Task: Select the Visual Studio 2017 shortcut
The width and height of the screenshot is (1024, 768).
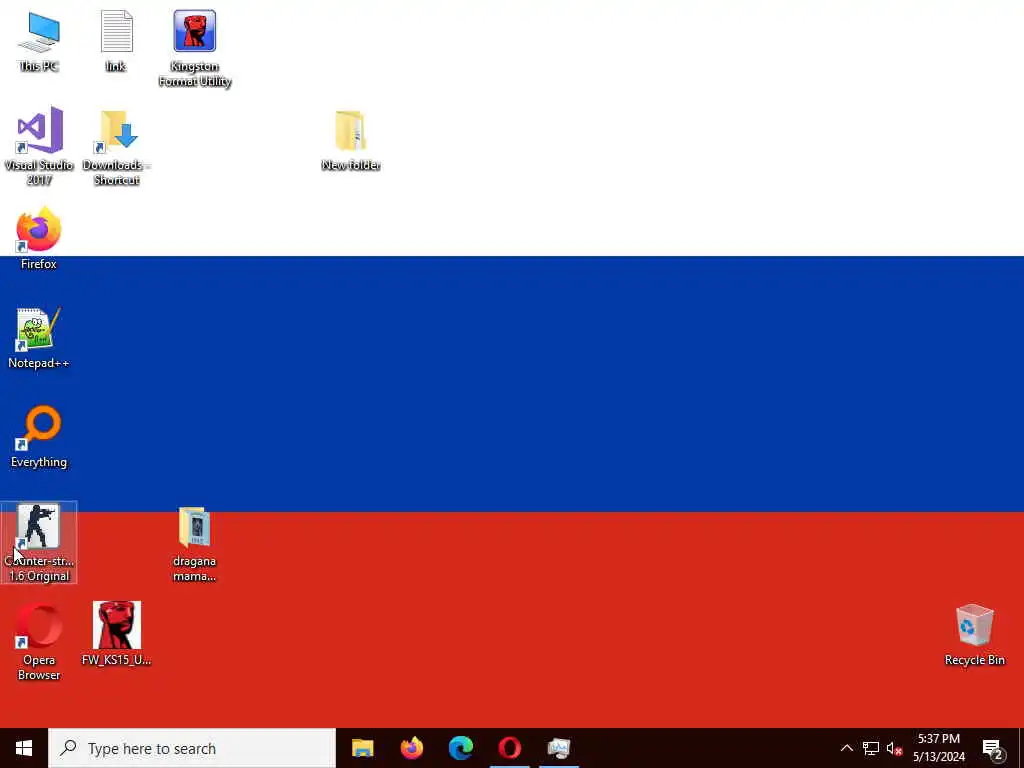Action: (x=39, y=146)
